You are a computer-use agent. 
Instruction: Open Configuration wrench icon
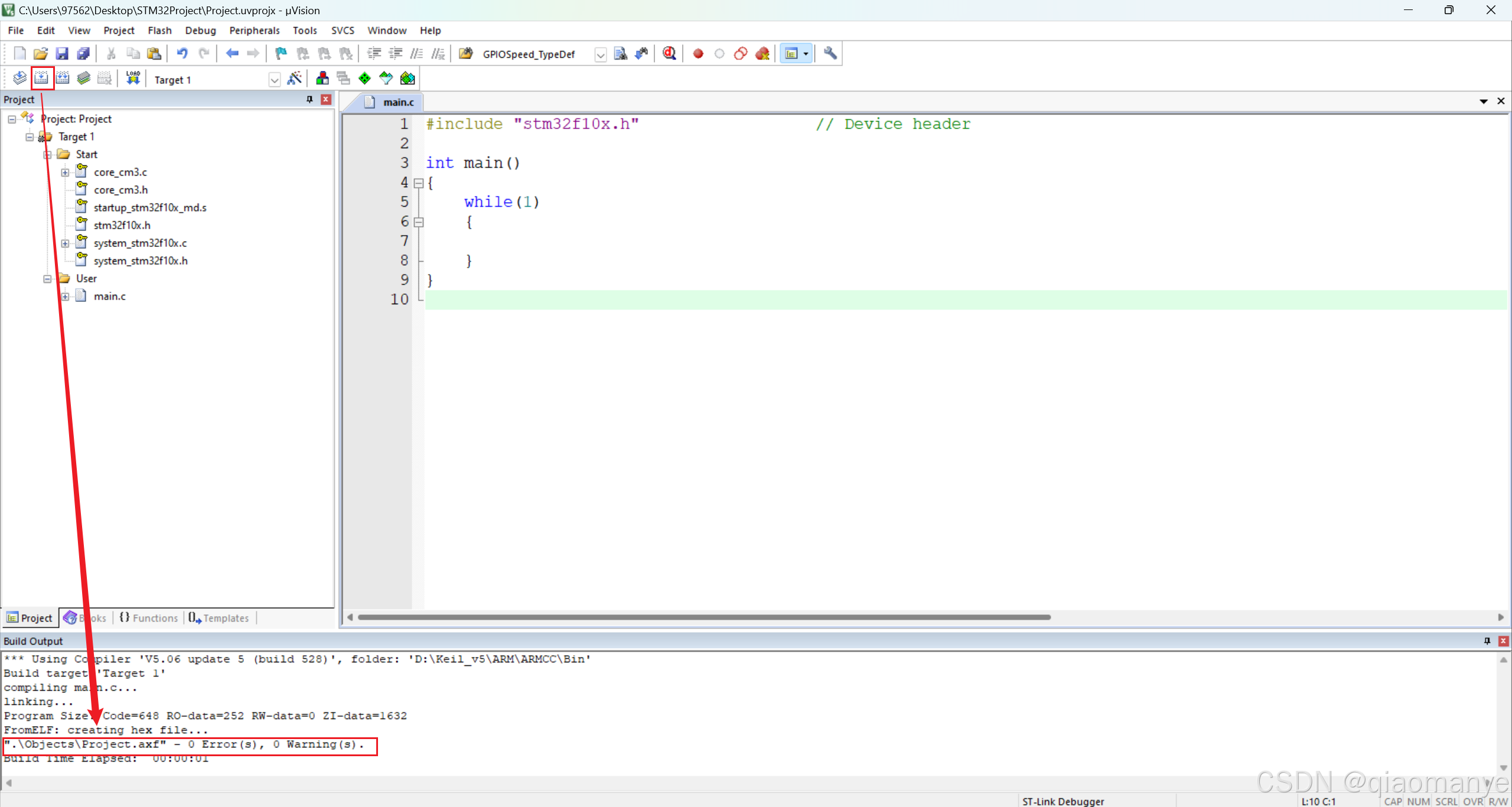(830, 54)
